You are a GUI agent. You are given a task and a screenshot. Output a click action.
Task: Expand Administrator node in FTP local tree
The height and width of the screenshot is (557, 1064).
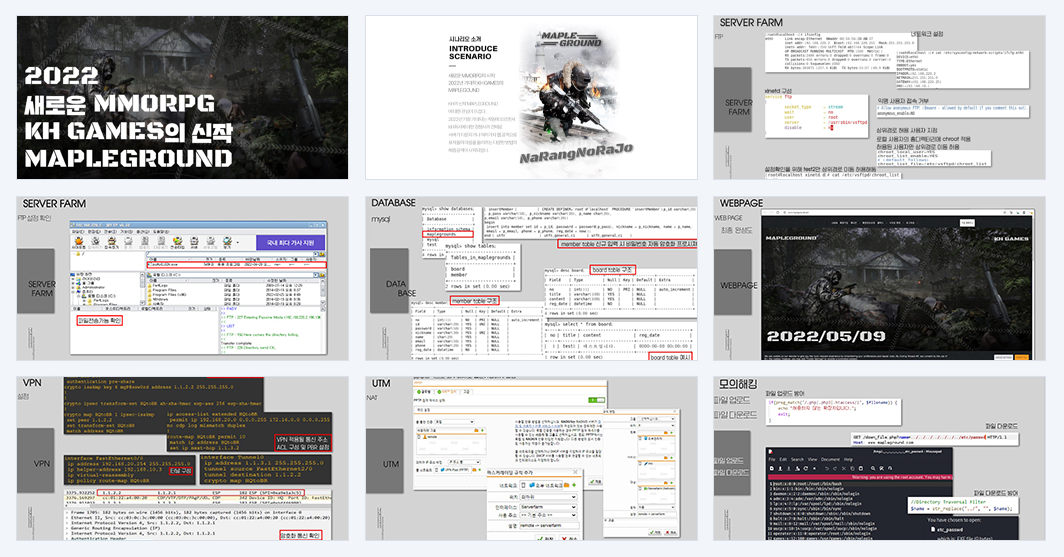pos(73,288)
